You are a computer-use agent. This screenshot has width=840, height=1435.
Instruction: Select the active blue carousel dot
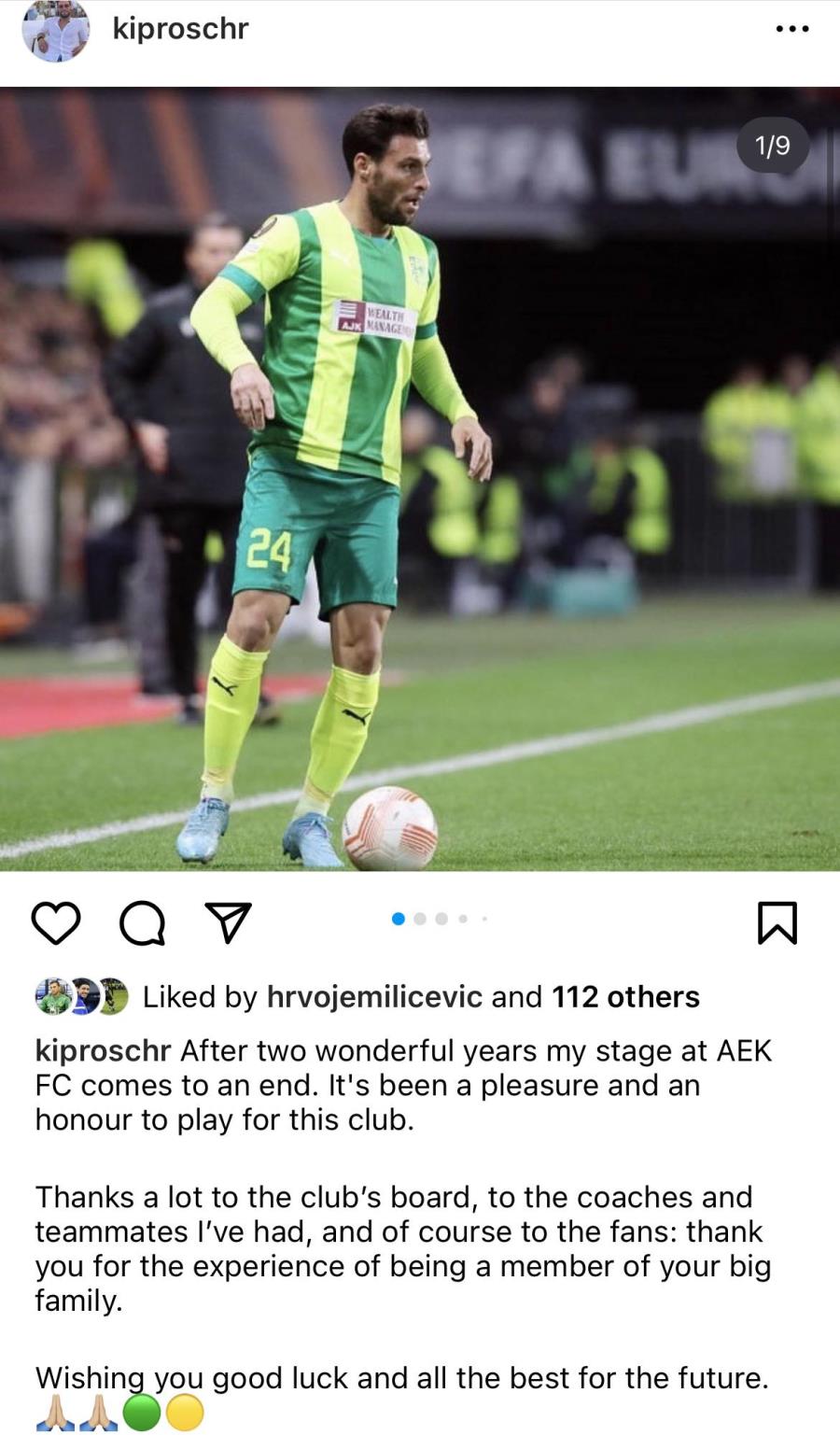399,919
